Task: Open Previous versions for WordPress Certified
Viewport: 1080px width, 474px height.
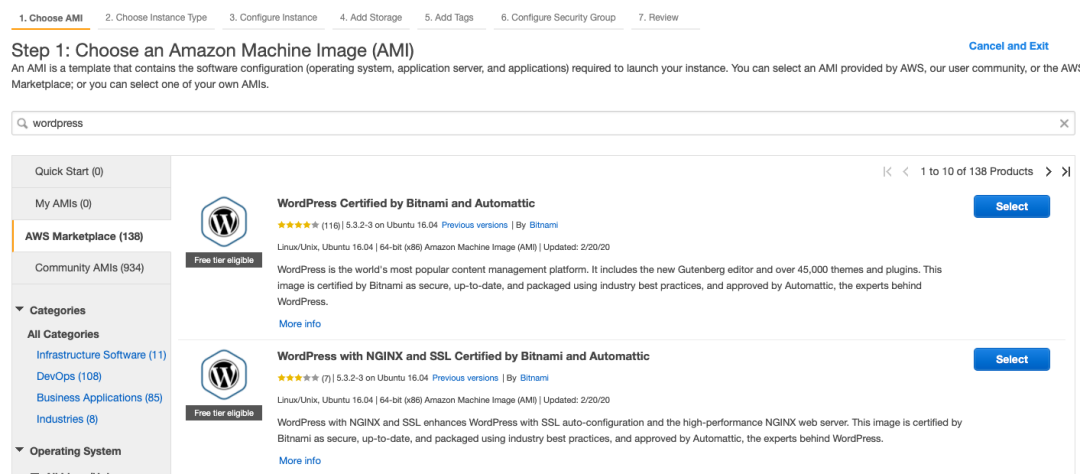Action: [475, 225]
